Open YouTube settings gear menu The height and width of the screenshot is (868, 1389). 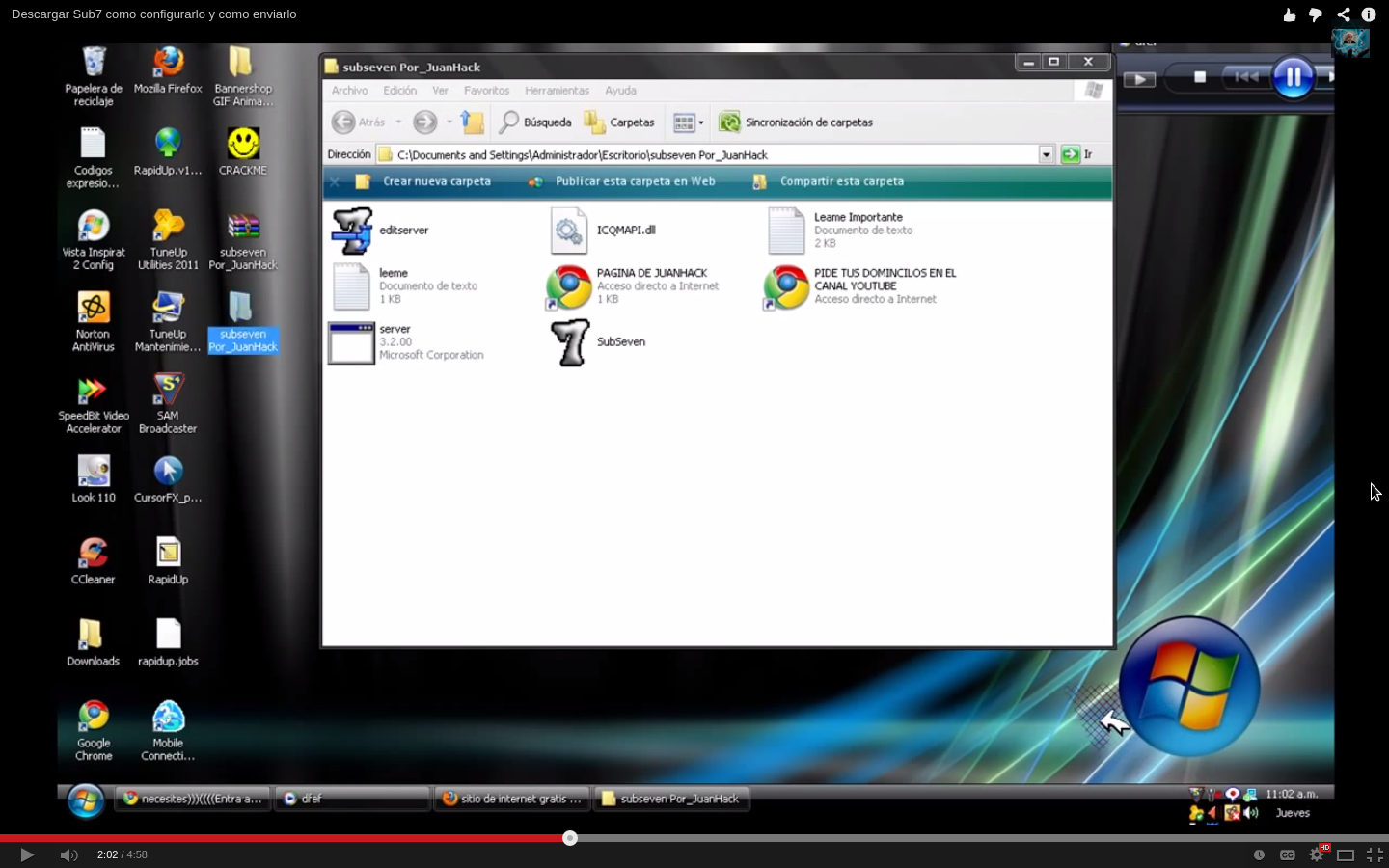point(1317,854)
